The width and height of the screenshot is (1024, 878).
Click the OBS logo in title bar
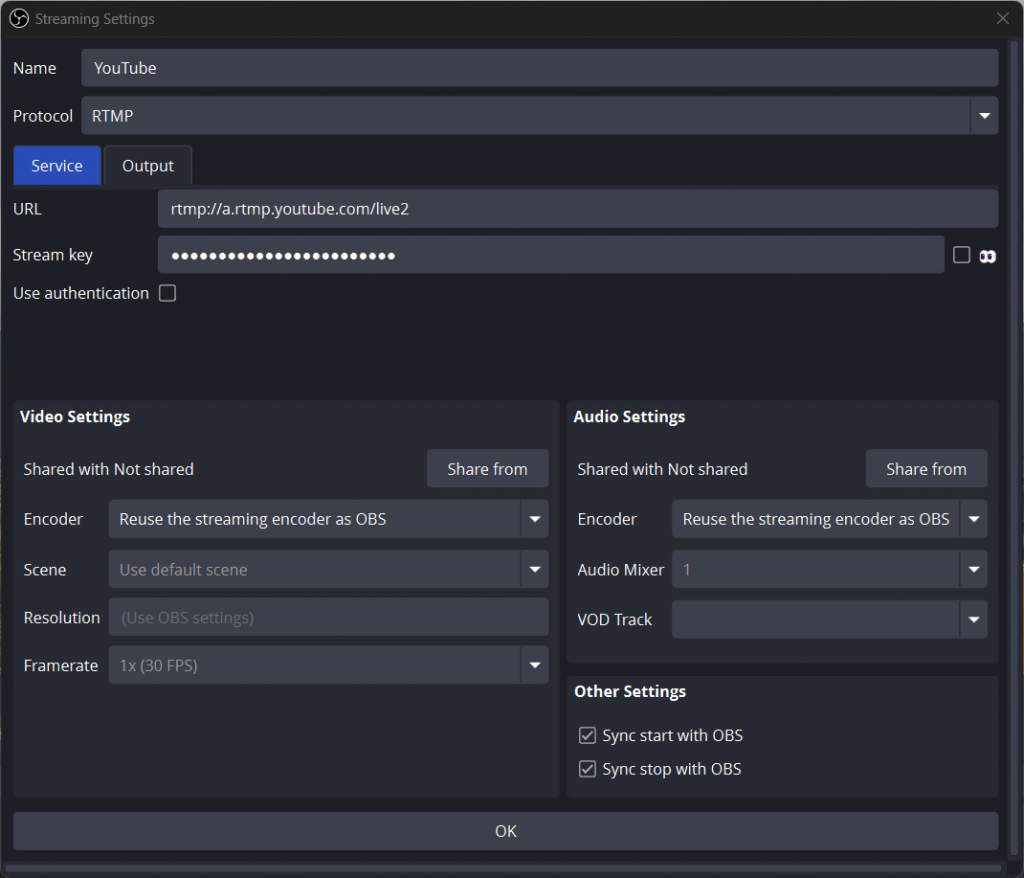click(x=18, y=18)
